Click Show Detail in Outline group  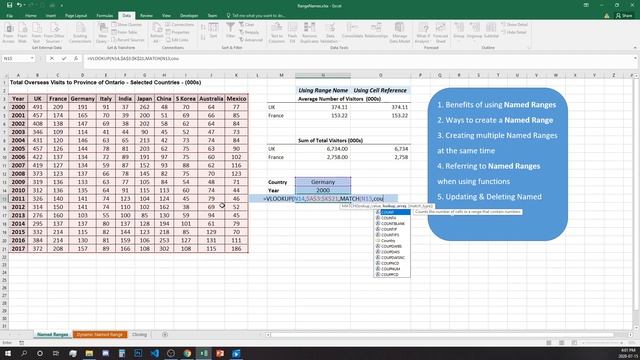coord(514,24)
